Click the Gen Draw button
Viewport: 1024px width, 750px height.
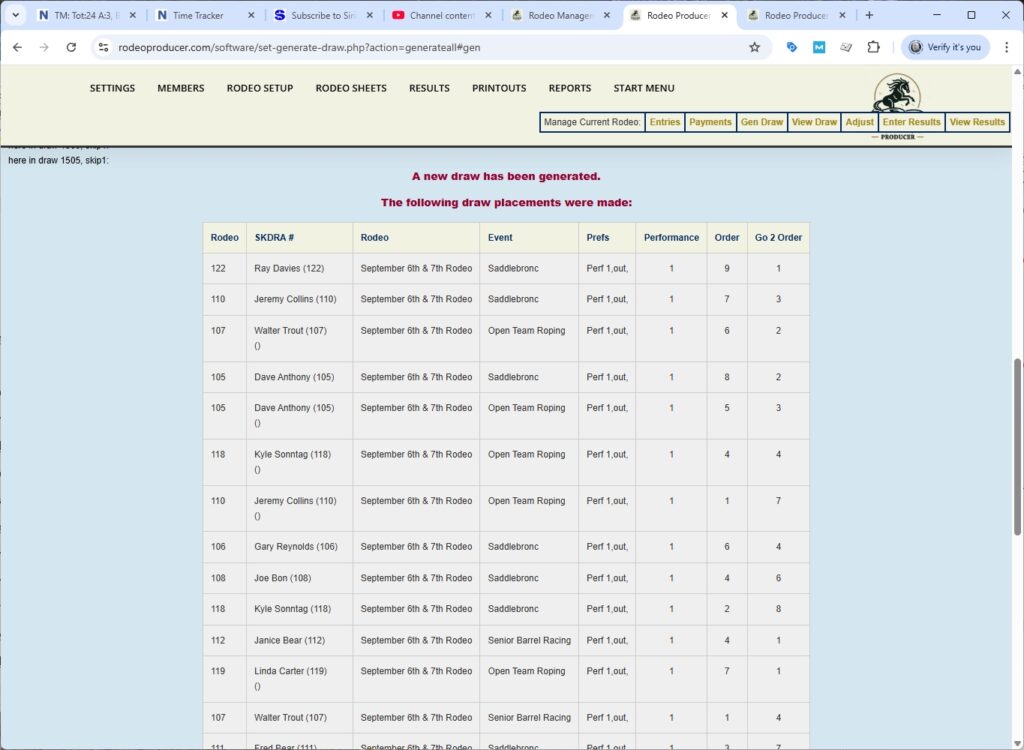coord(761,122)
